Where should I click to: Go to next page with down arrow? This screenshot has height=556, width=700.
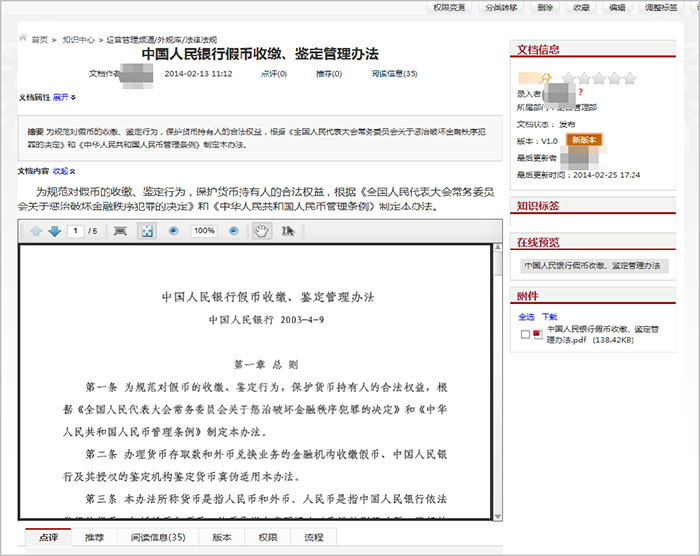(x=54, y=231)
